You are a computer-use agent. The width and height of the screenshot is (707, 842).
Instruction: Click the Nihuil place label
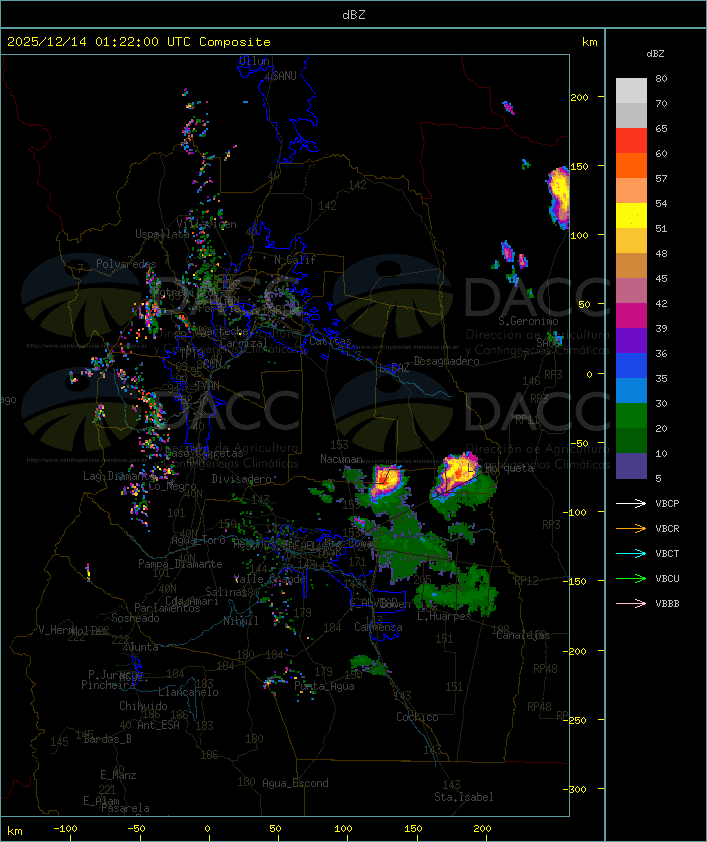click(240, 621)
